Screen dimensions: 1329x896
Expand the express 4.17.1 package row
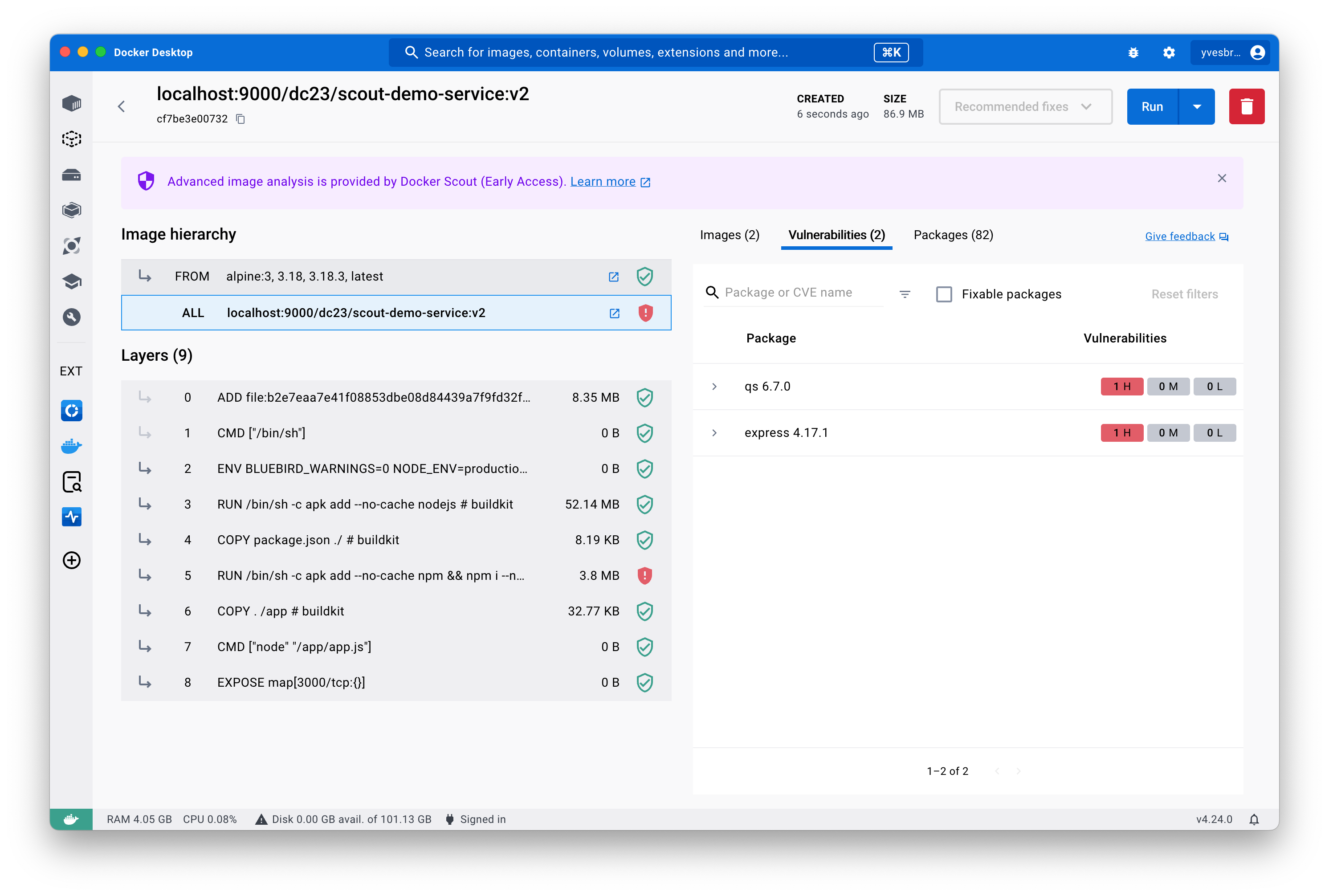pyautogui.click(x=714, y=432)
